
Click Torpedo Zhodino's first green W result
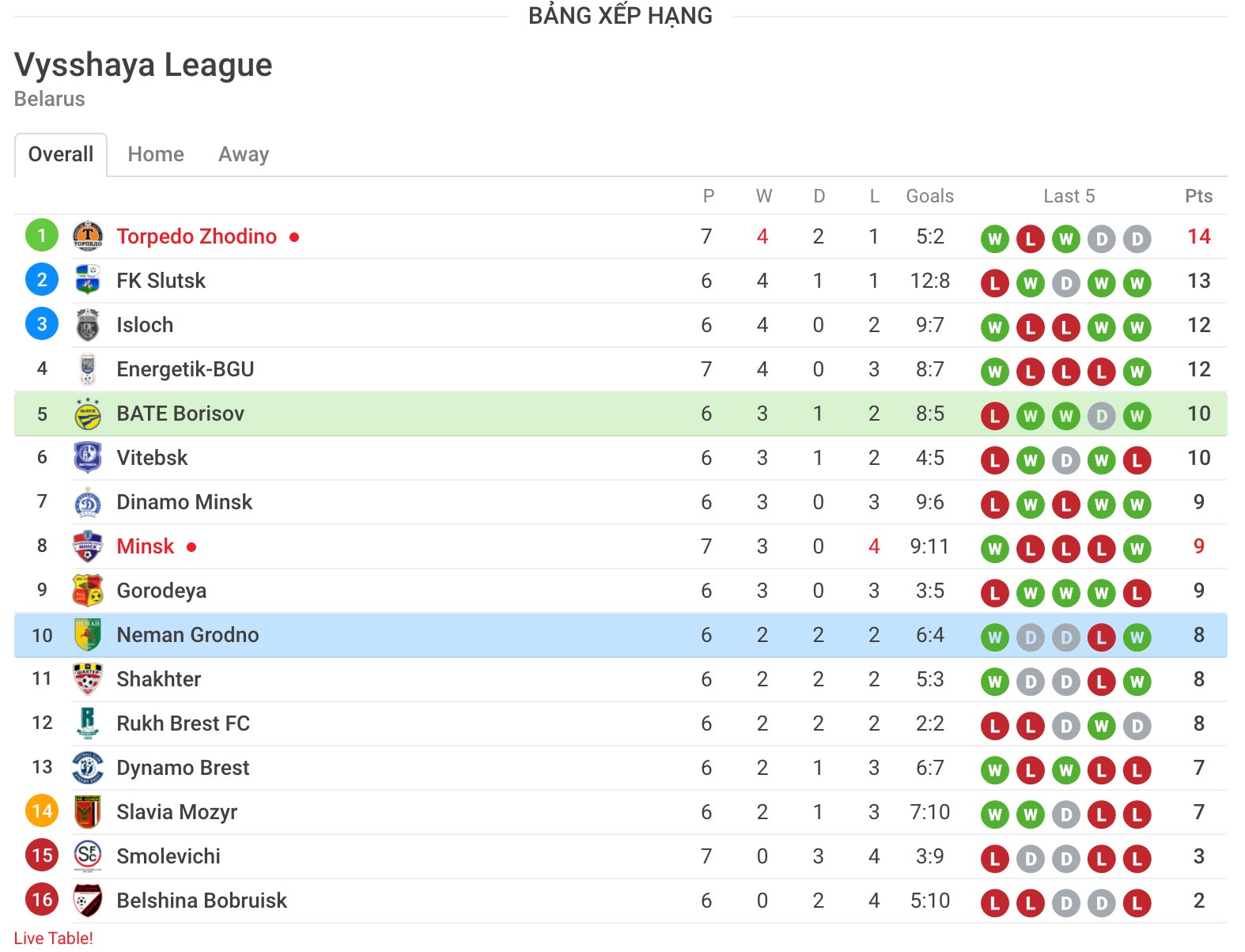[x=995, y=239]
